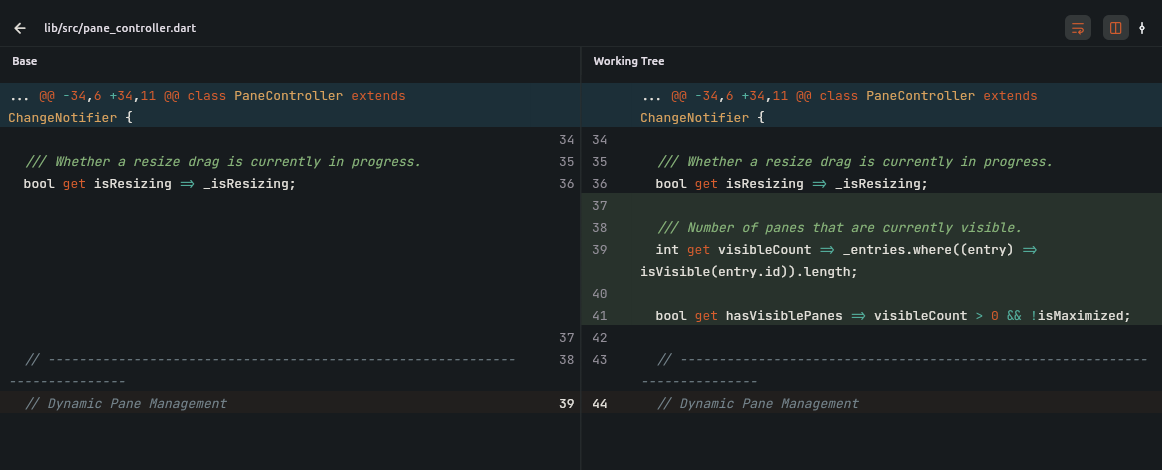The image size is (1162, 470).
Task: Click Base line number 37
Action: tap(567, 338)
